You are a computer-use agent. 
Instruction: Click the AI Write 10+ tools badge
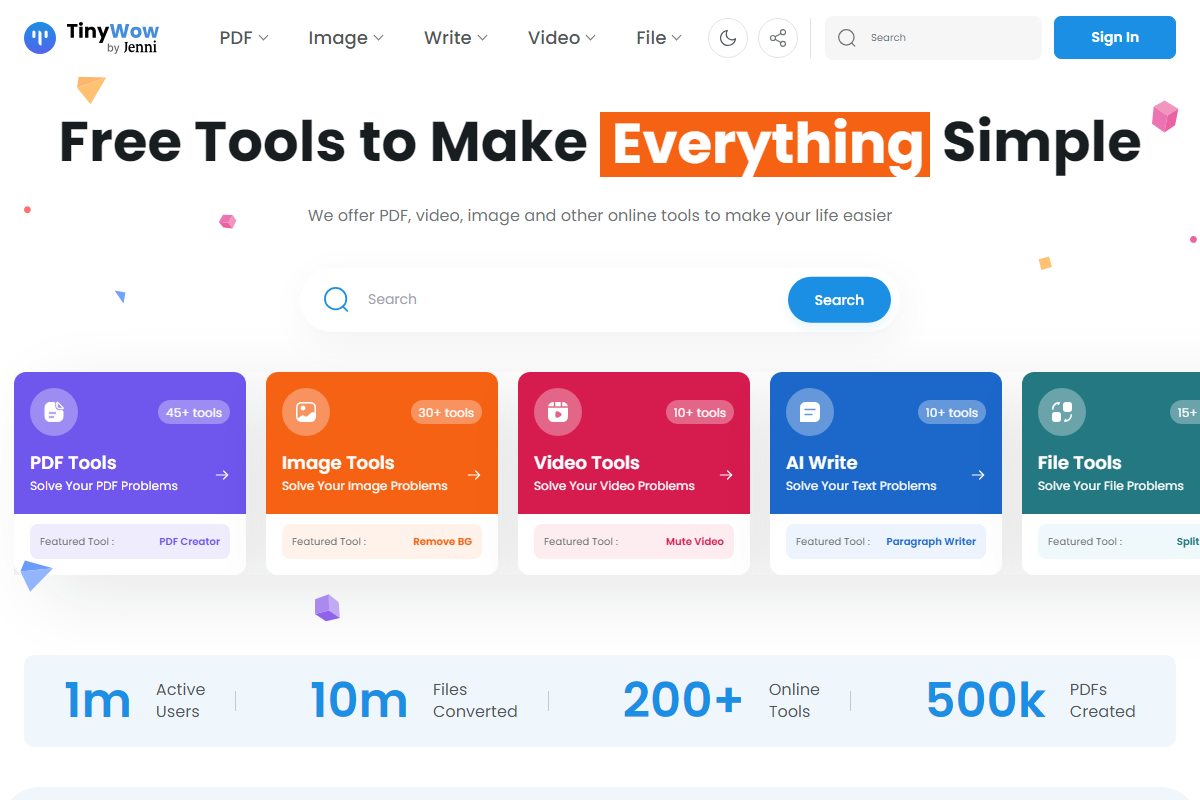pyautogui.click(x=950, y=412)
